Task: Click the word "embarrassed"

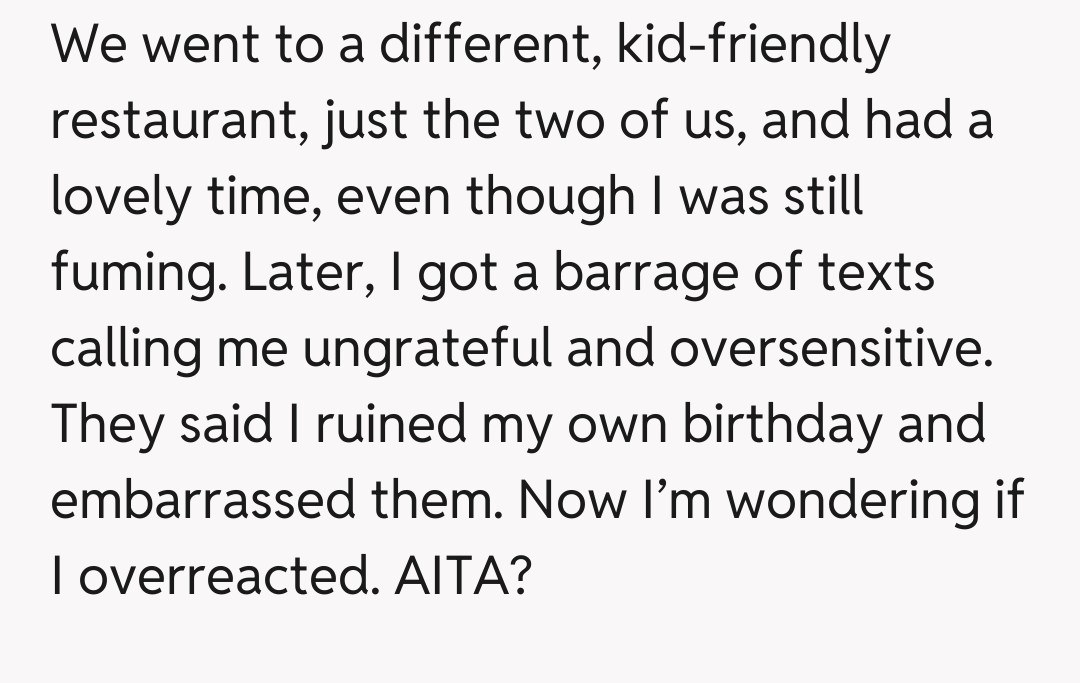Action: [203, 499]
